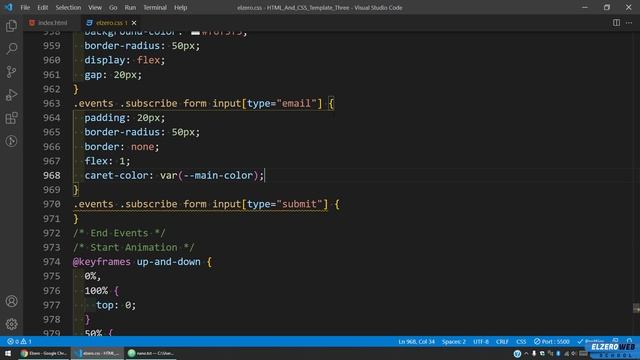640x360 pixels.
Task: Click 'top: 0;' on line 977
Action: [x=116, y=305]
